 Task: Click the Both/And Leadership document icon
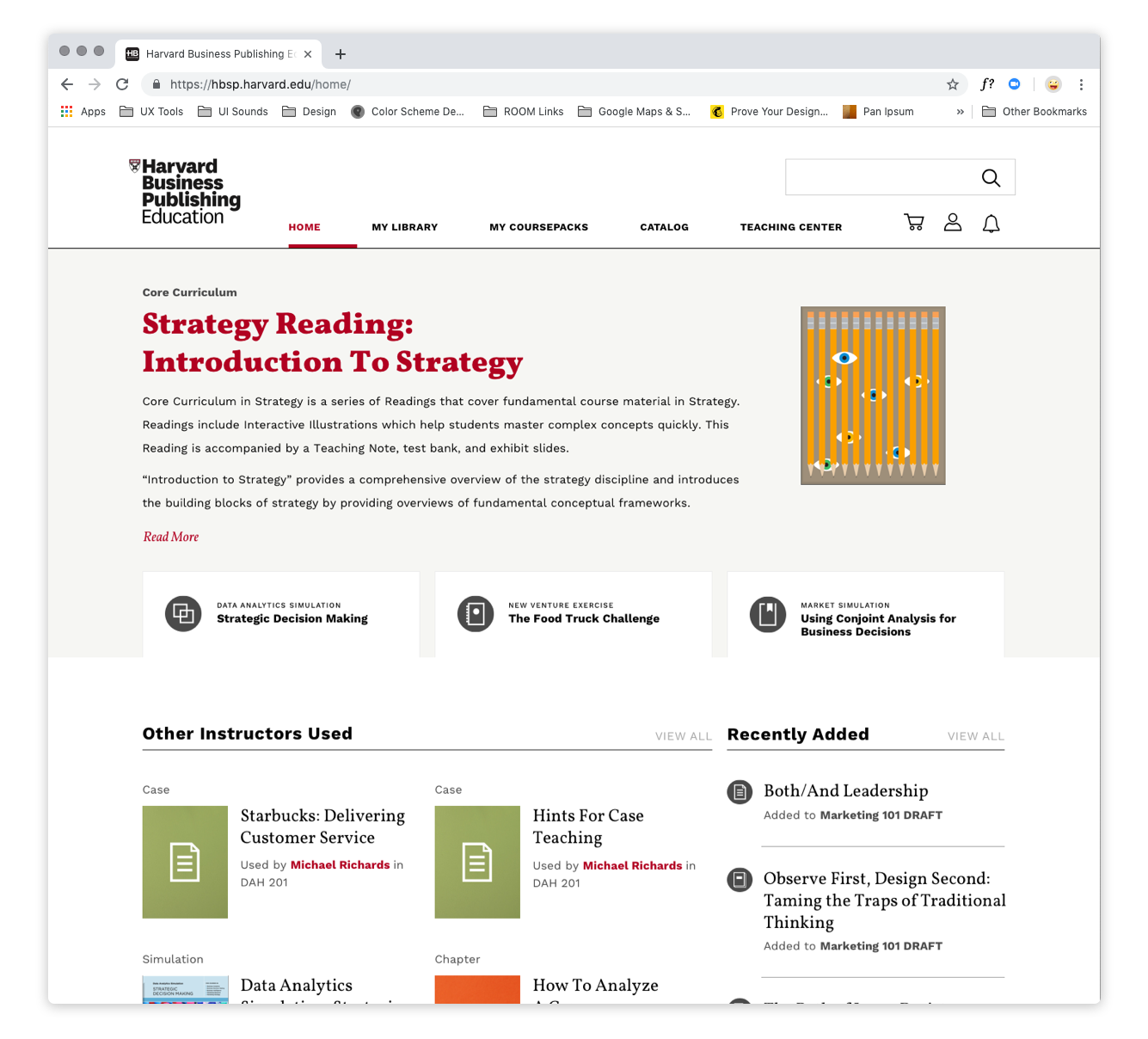tap(740, 792)
